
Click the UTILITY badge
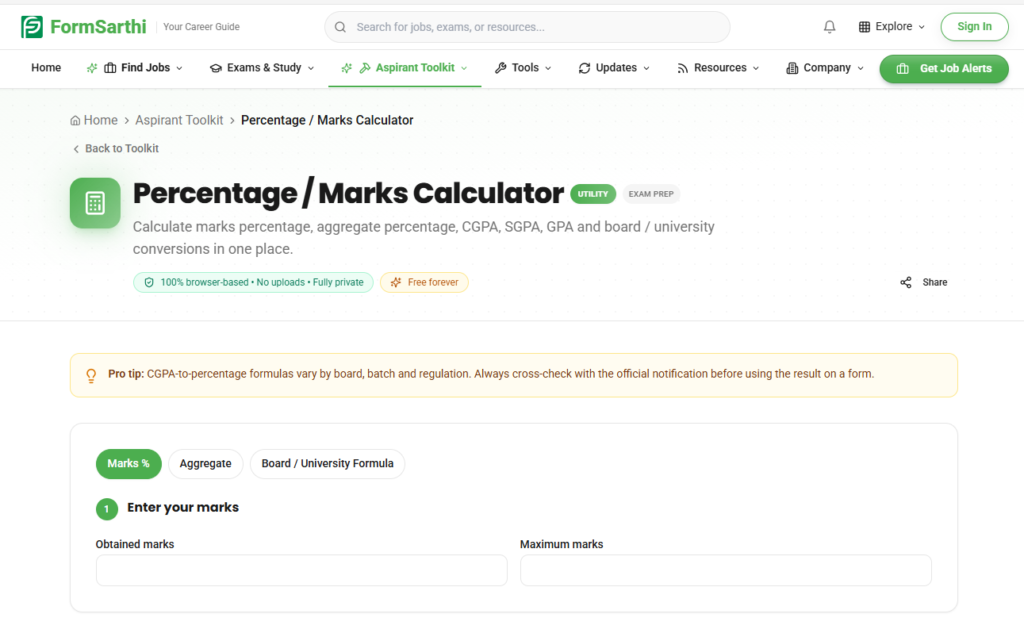tap(593, 194)
